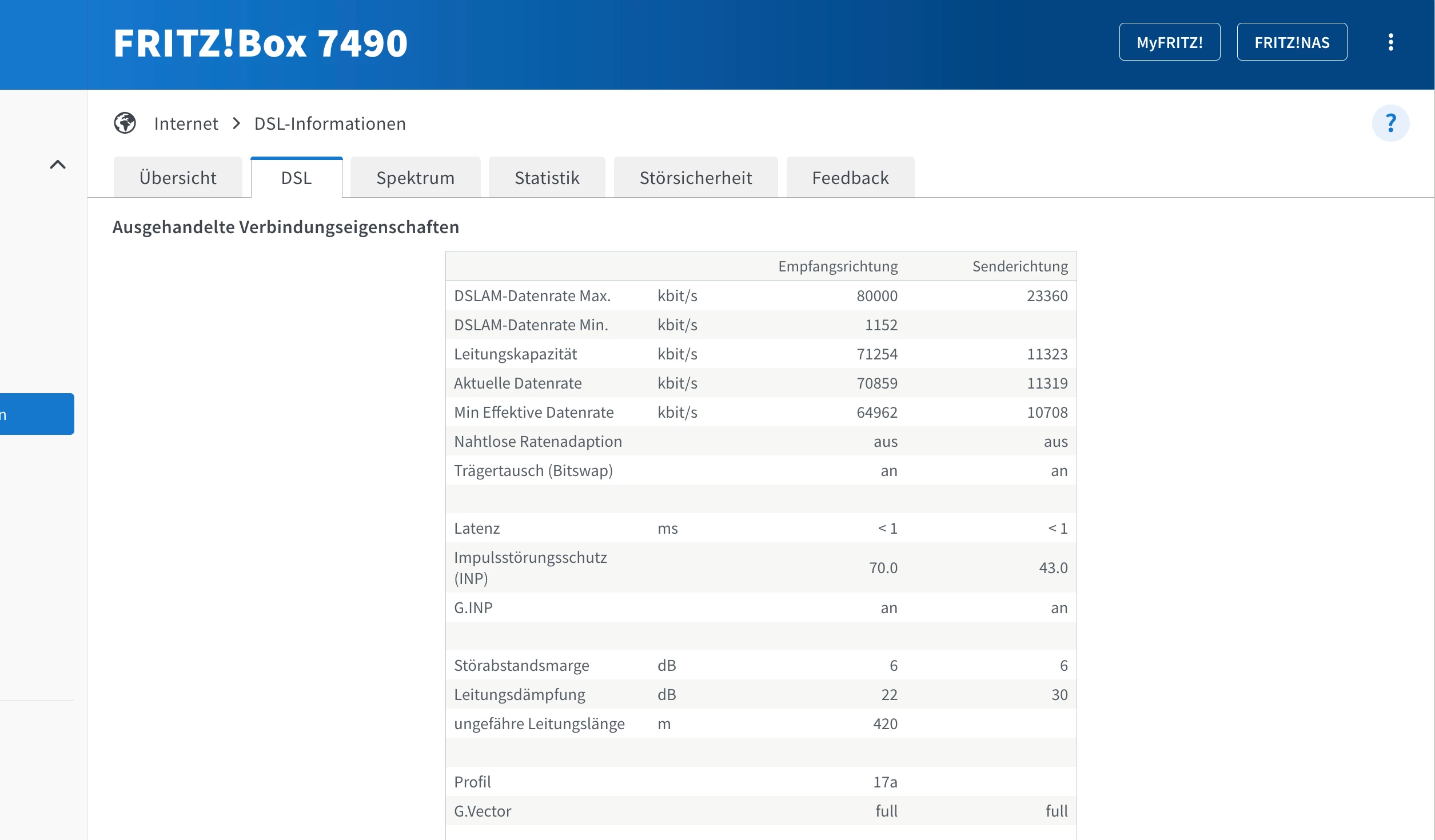Collapse the sidebar menu with chevron up

point(58,165)
